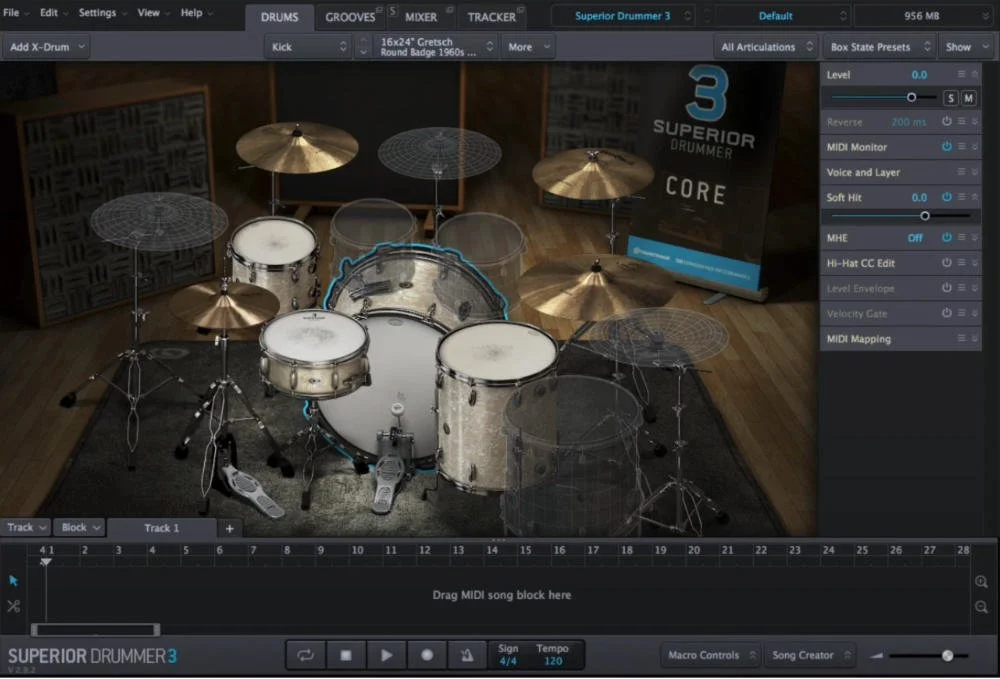Open the Hi-Hat CC Edit menu lines icon
This screenshot has width=1000, height=679.
point(961,263)
